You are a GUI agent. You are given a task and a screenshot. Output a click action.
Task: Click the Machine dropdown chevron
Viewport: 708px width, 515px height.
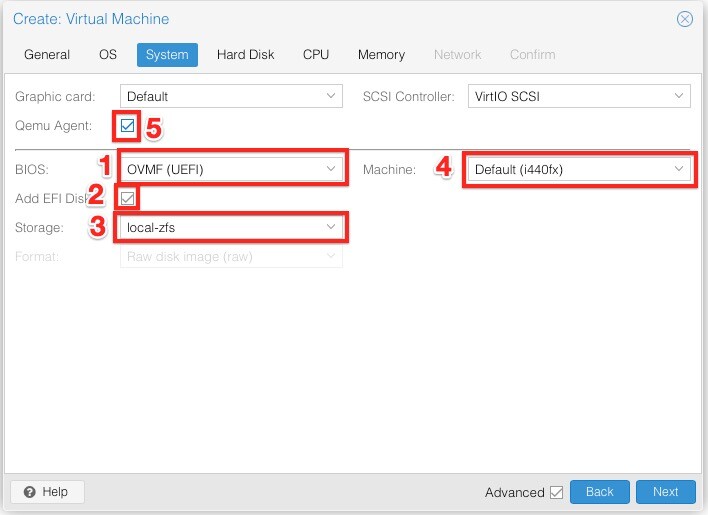pos(679,169)
